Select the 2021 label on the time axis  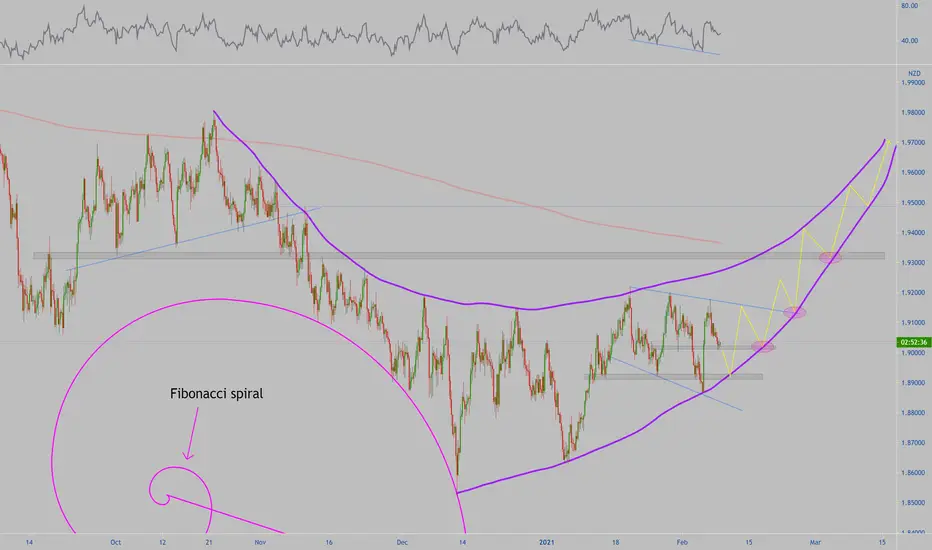(x=546, y=542)
